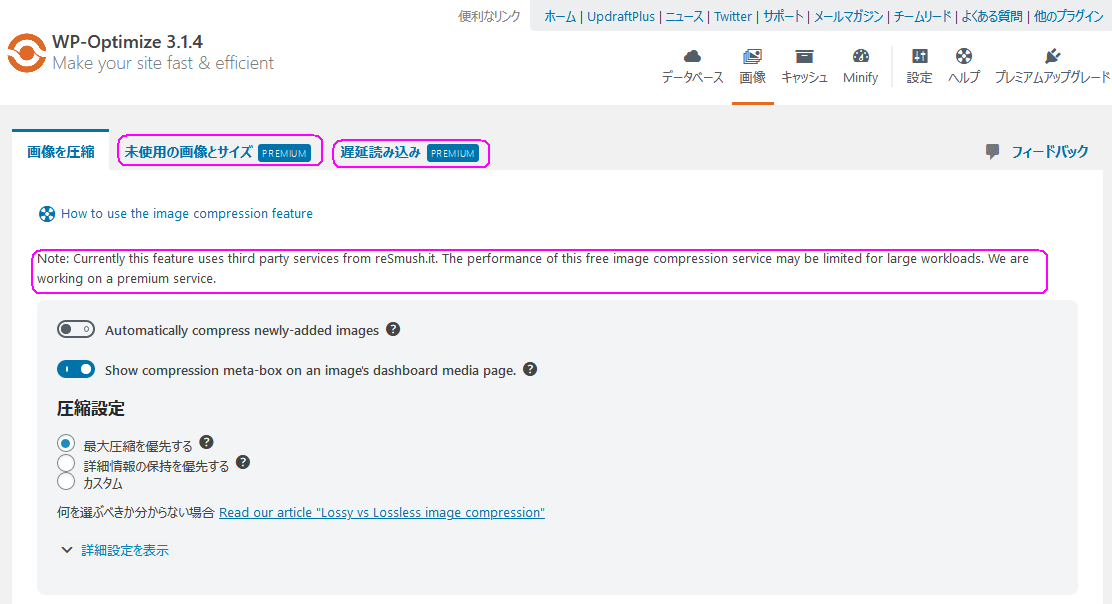Select 最大圧縮を優先する radio option
The height and width of the screenshot is (604, 1112).
66,444
